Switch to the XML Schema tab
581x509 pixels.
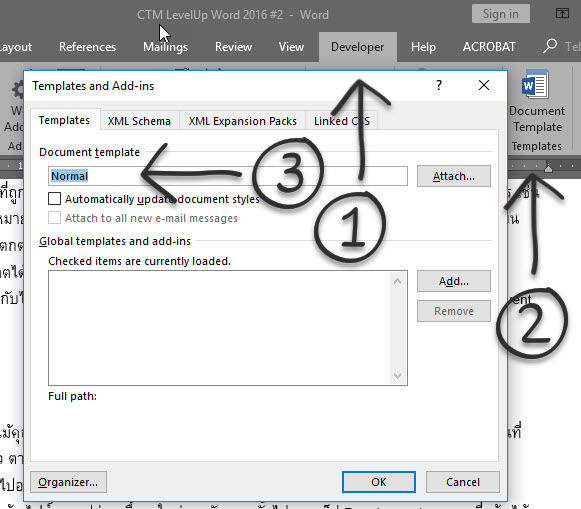[139, 121]
